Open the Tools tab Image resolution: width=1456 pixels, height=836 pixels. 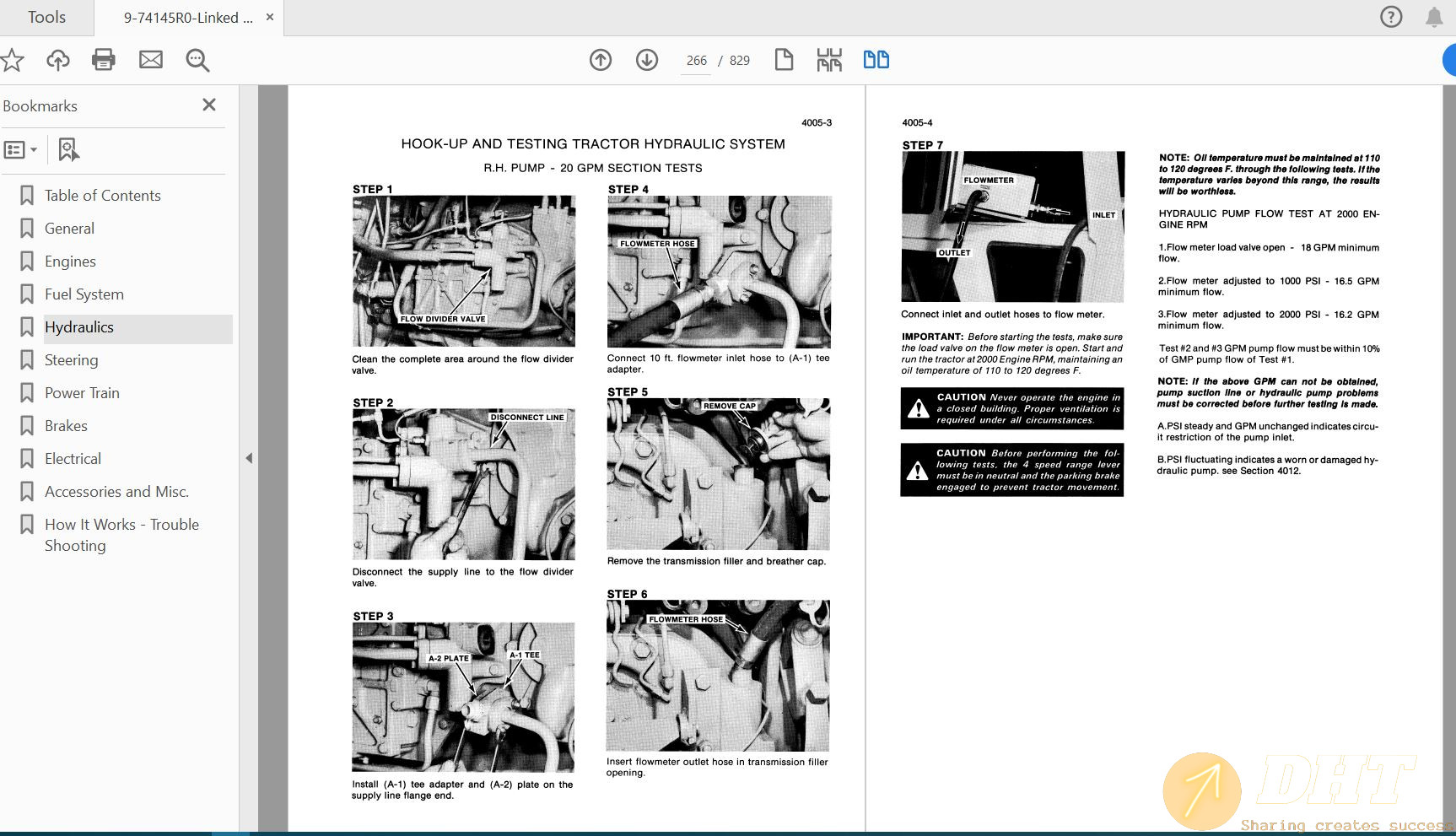46,18
